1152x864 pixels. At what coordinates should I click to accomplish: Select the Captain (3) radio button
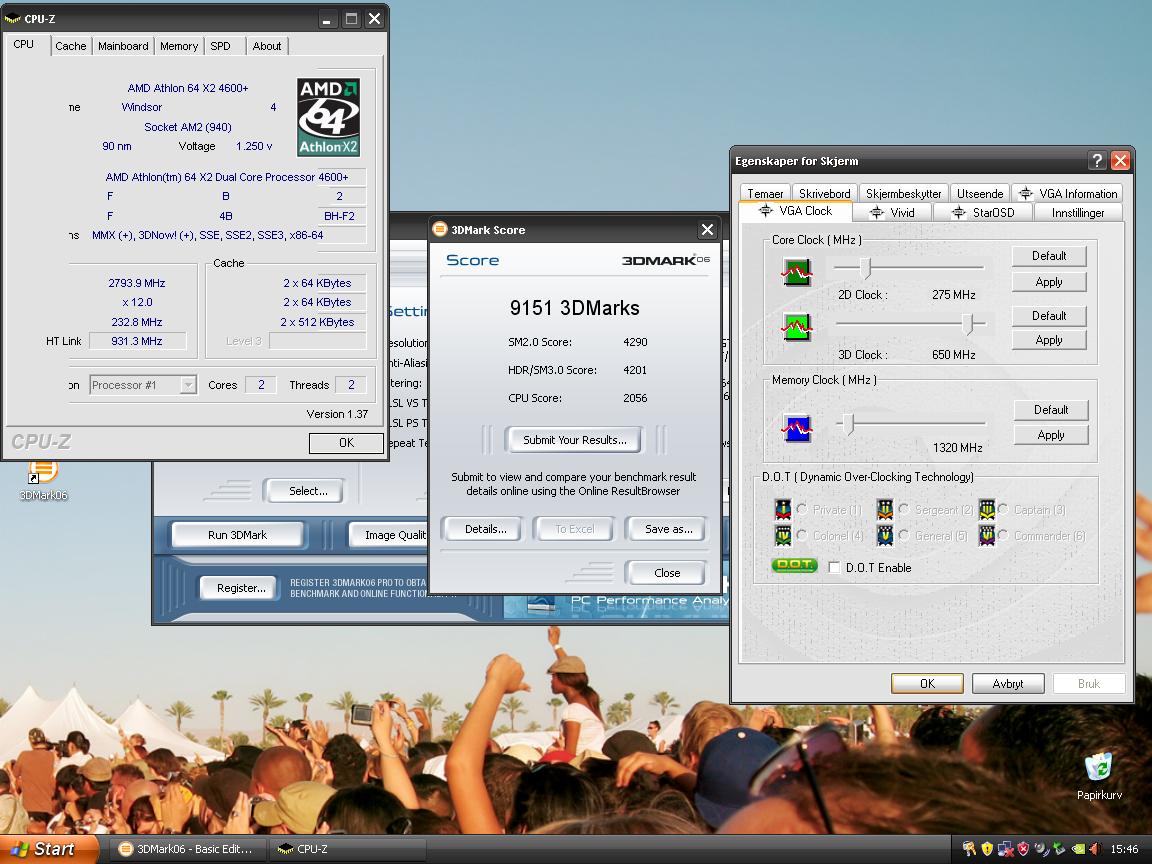1003,509
